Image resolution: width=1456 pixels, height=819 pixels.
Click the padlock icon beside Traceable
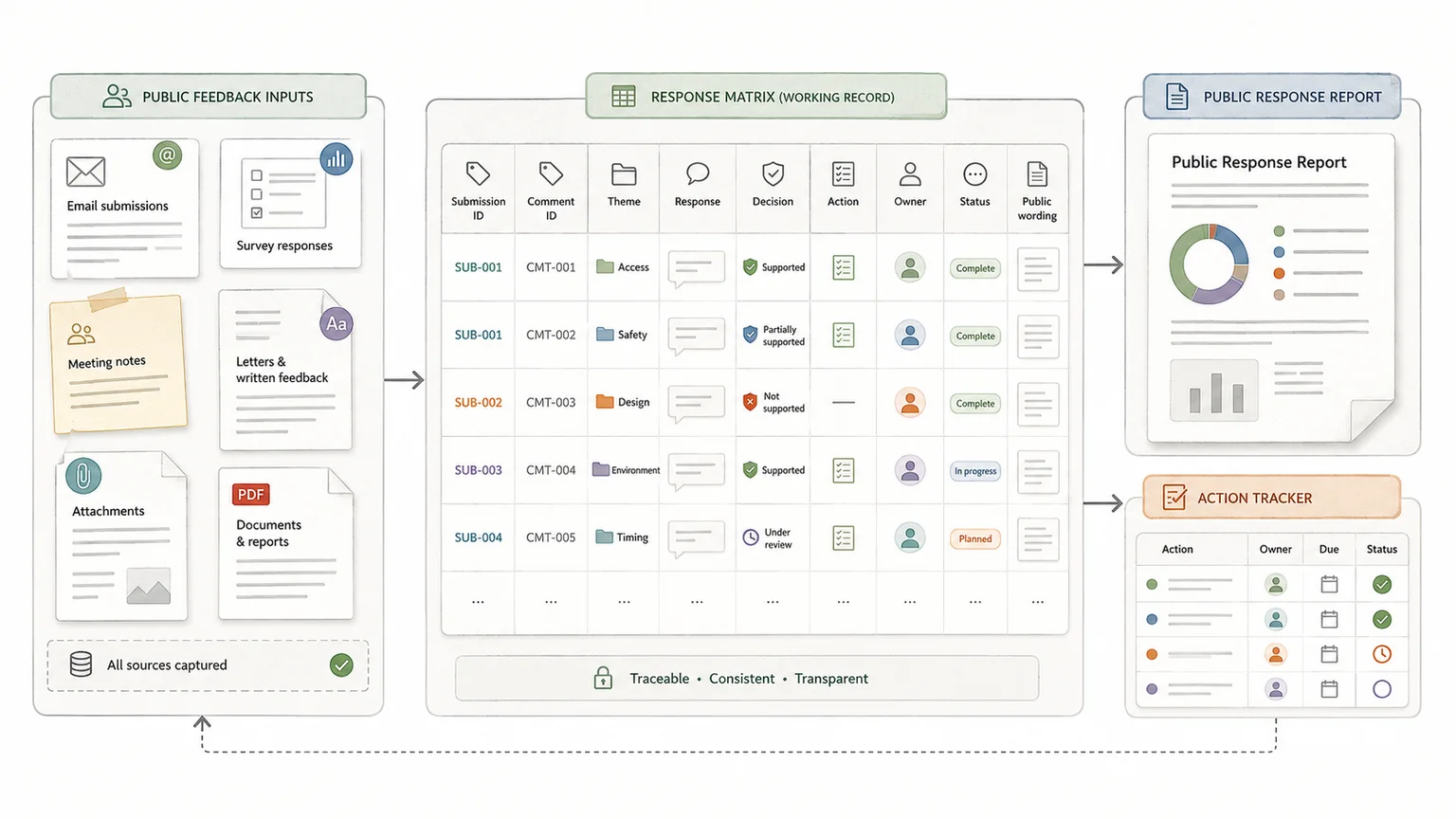point(603,677)
